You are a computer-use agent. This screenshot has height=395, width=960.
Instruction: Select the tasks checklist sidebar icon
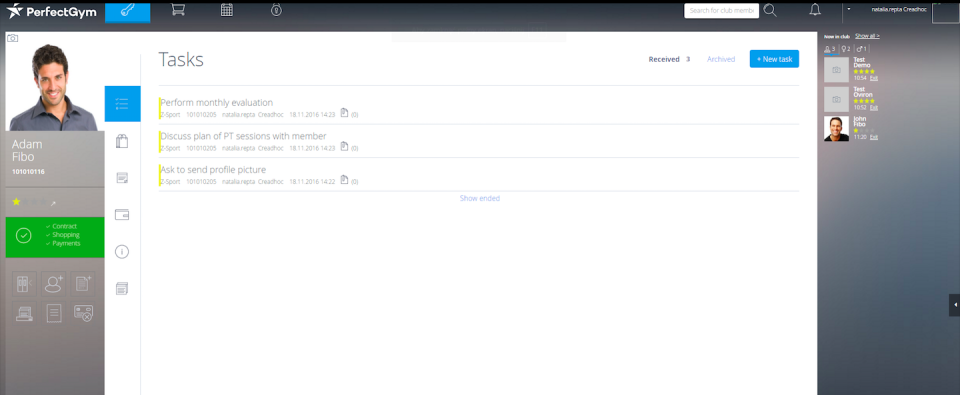pos(122,103)
